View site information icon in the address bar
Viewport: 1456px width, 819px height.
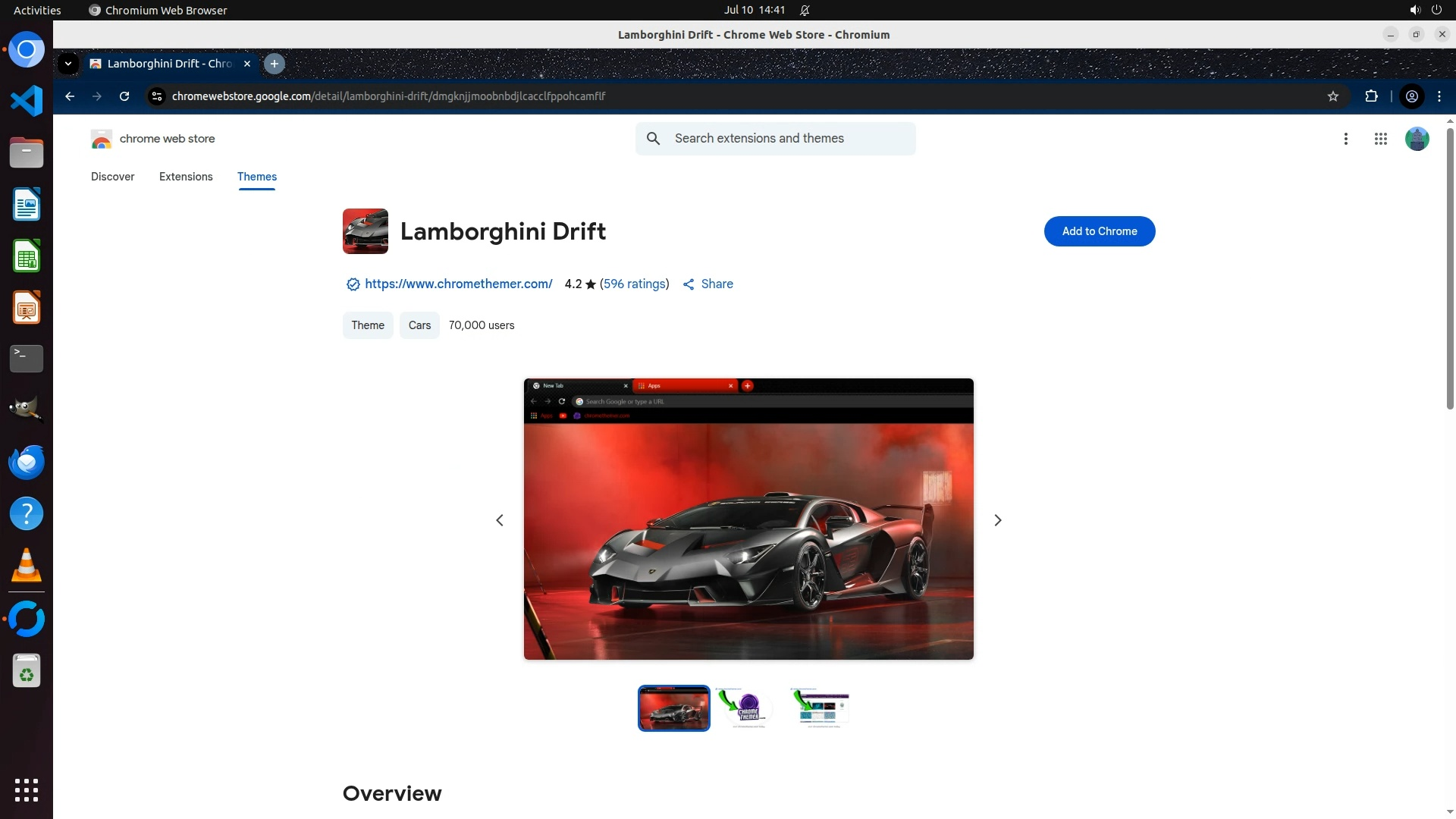coord(157,96)
